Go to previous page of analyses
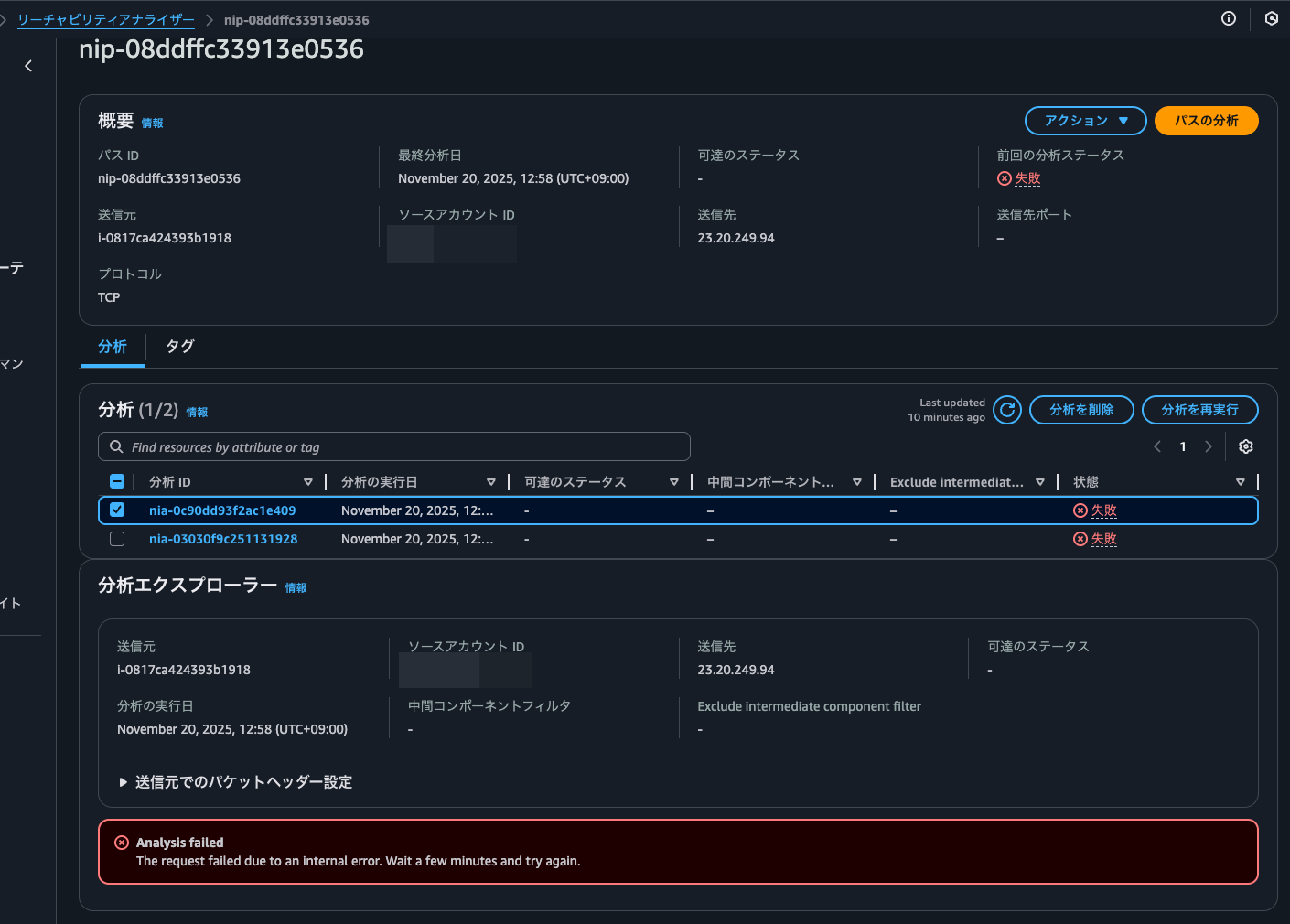1290x924 pixels. click(x=1157, y=446)
